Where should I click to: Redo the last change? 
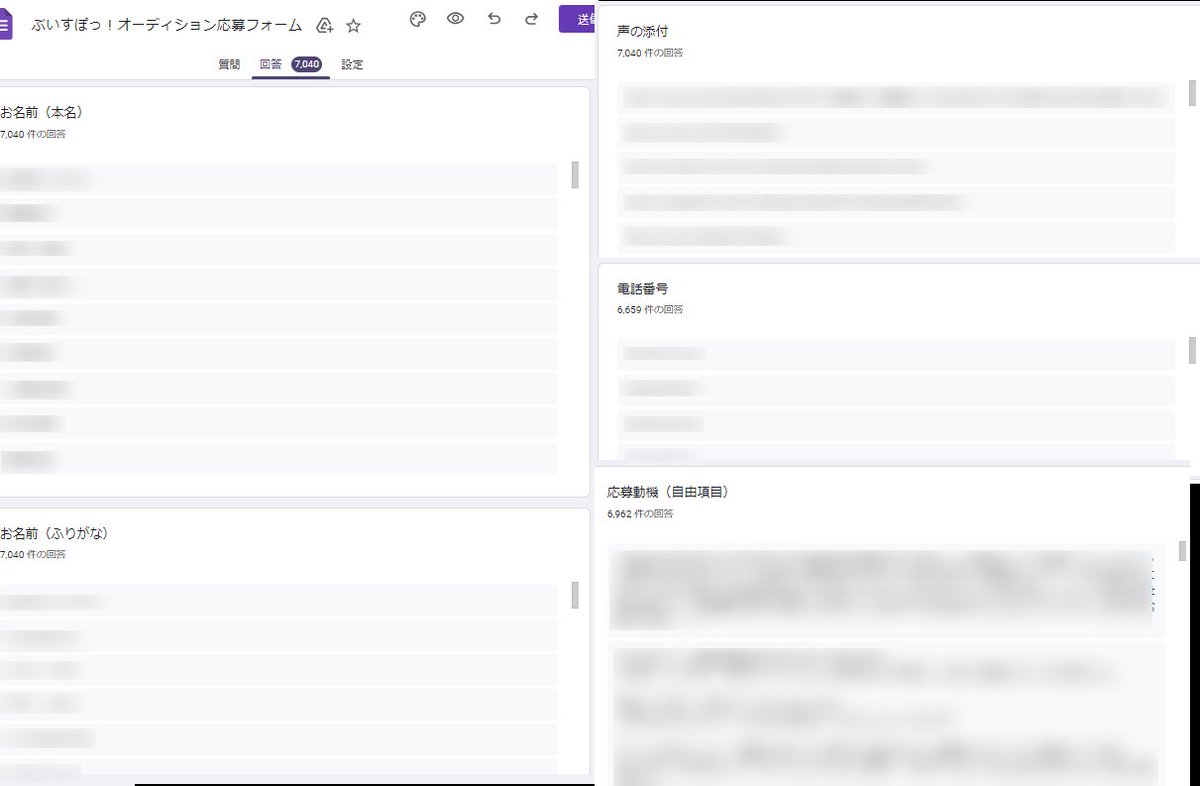(531, 18)
